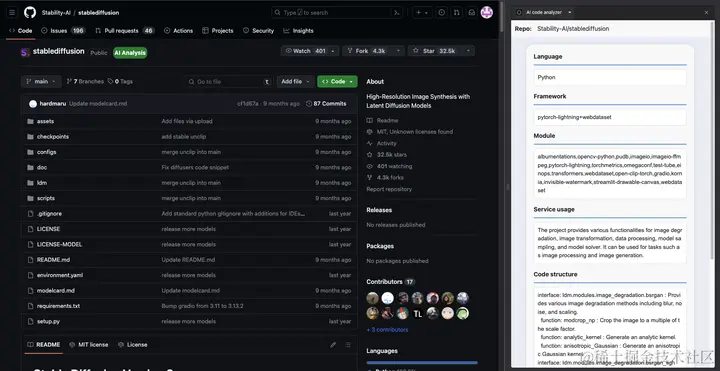Click the stablediffusion repository logo icon

point(25,52)
